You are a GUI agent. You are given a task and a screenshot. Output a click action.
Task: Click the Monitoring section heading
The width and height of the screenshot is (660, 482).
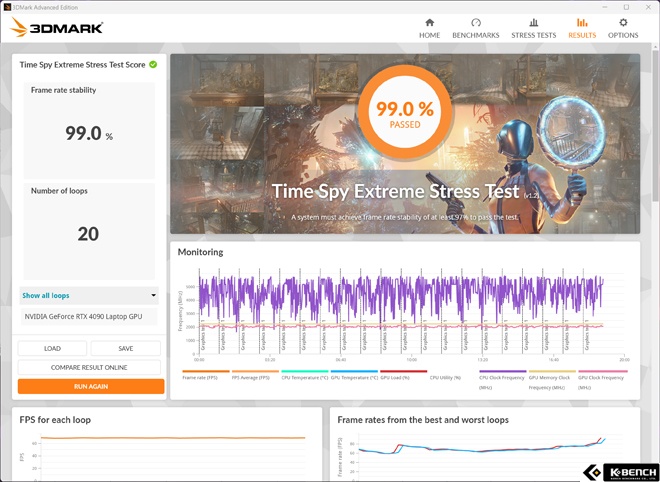pos(200,252)
